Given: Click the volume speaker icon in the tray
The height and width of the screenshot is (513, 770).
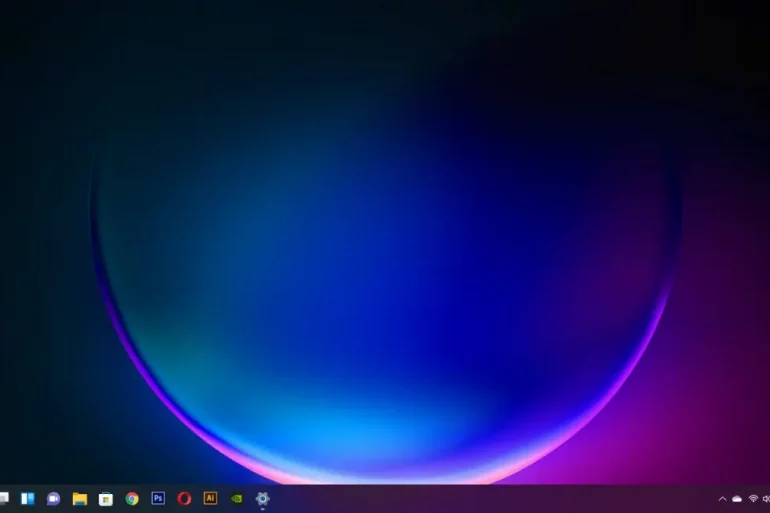Looking at the screenshot, I should pos(765,498).
